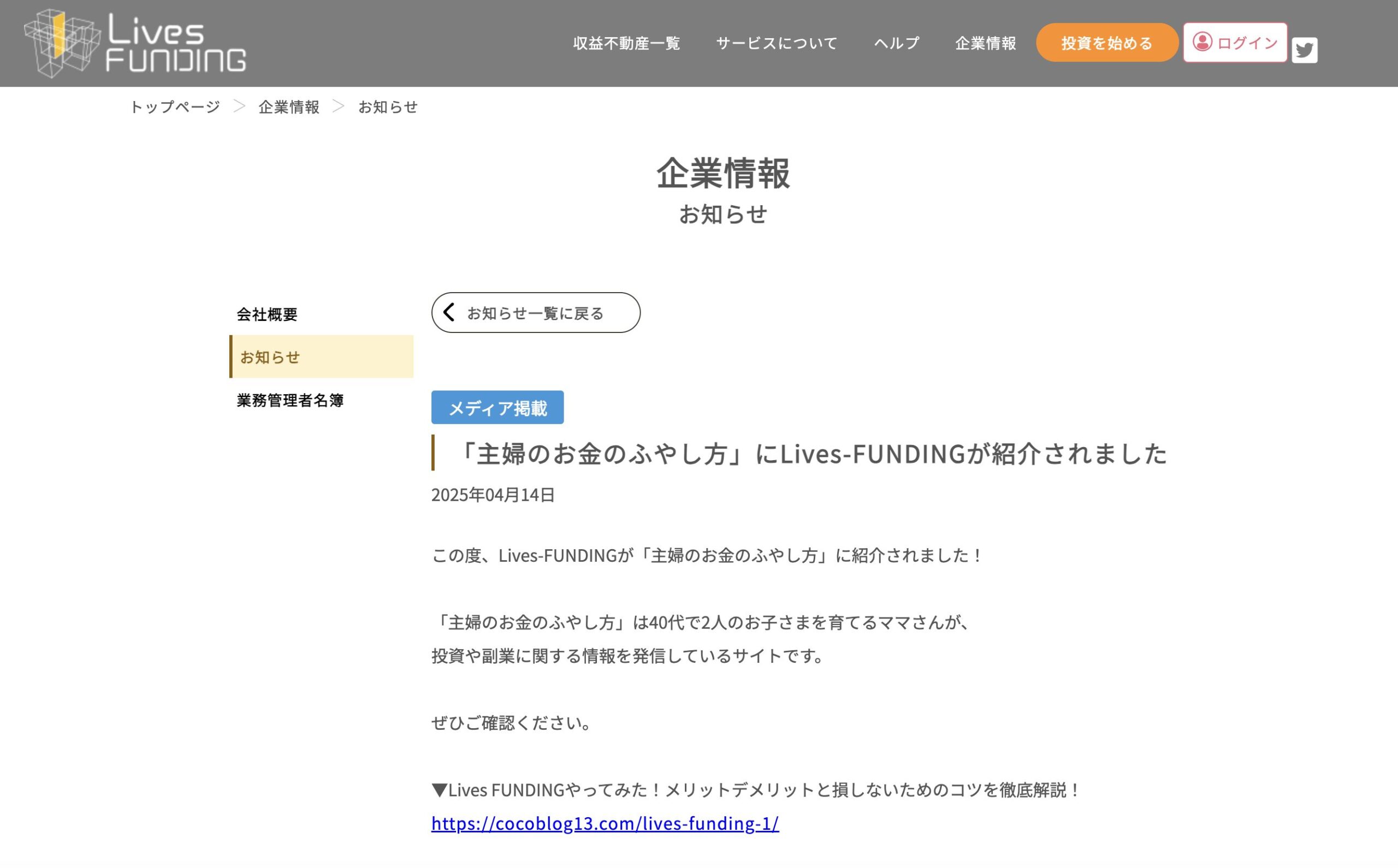Click the date 2025年04月14日
Viewport: 1398px width, 868px height.
click(x=493, y=495)
